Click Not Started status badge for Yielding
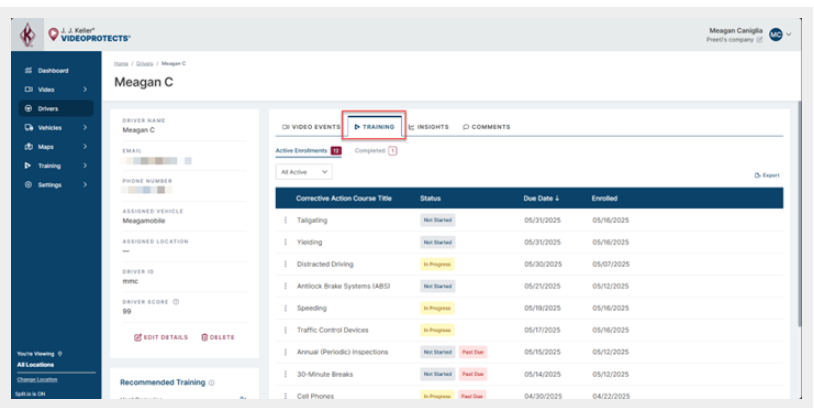Image resolution: width=814 pixels, height=408 pixels. tap(438, 242)
